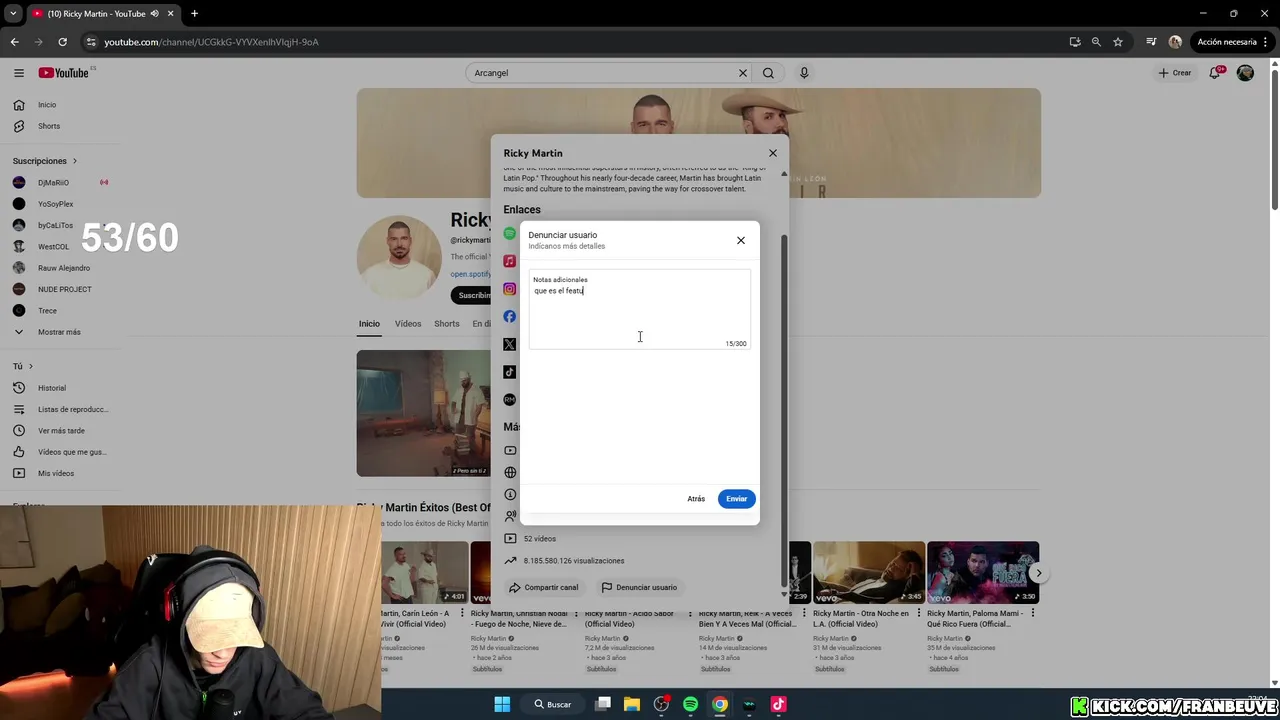Viewport: 1280px width, 720px height.
Task: Click the X (Twitter) link icon
Action: [x=510, y=344]
